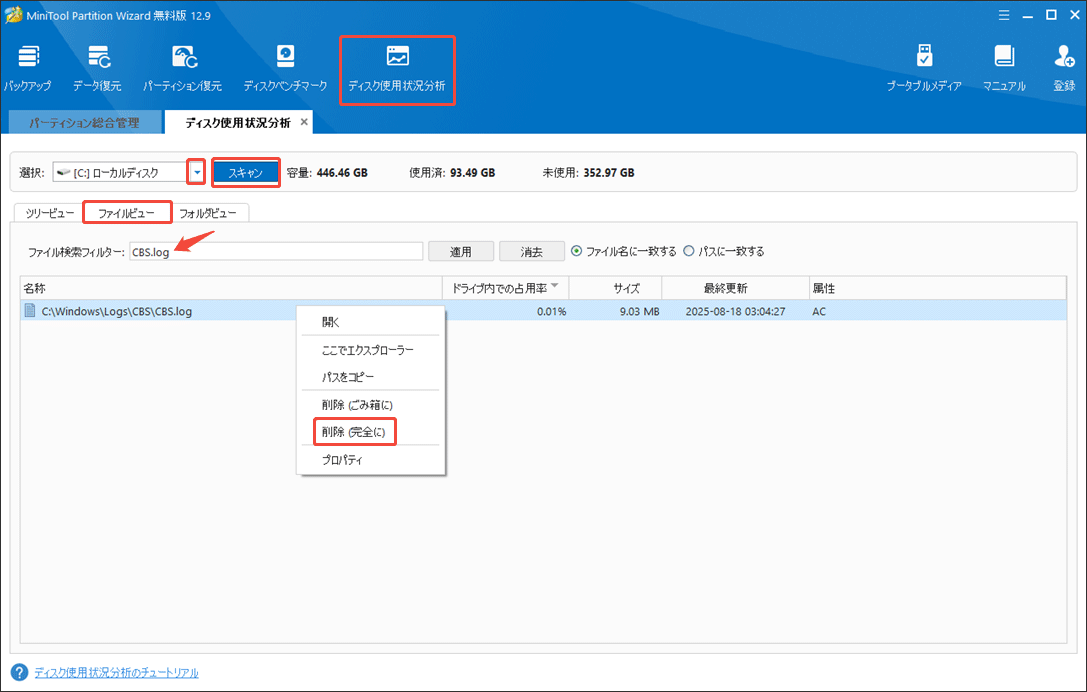The height and width of the screenshot is (692, 1087).
Task: Click the スキャン scan button
Action: tap(245, 173)
